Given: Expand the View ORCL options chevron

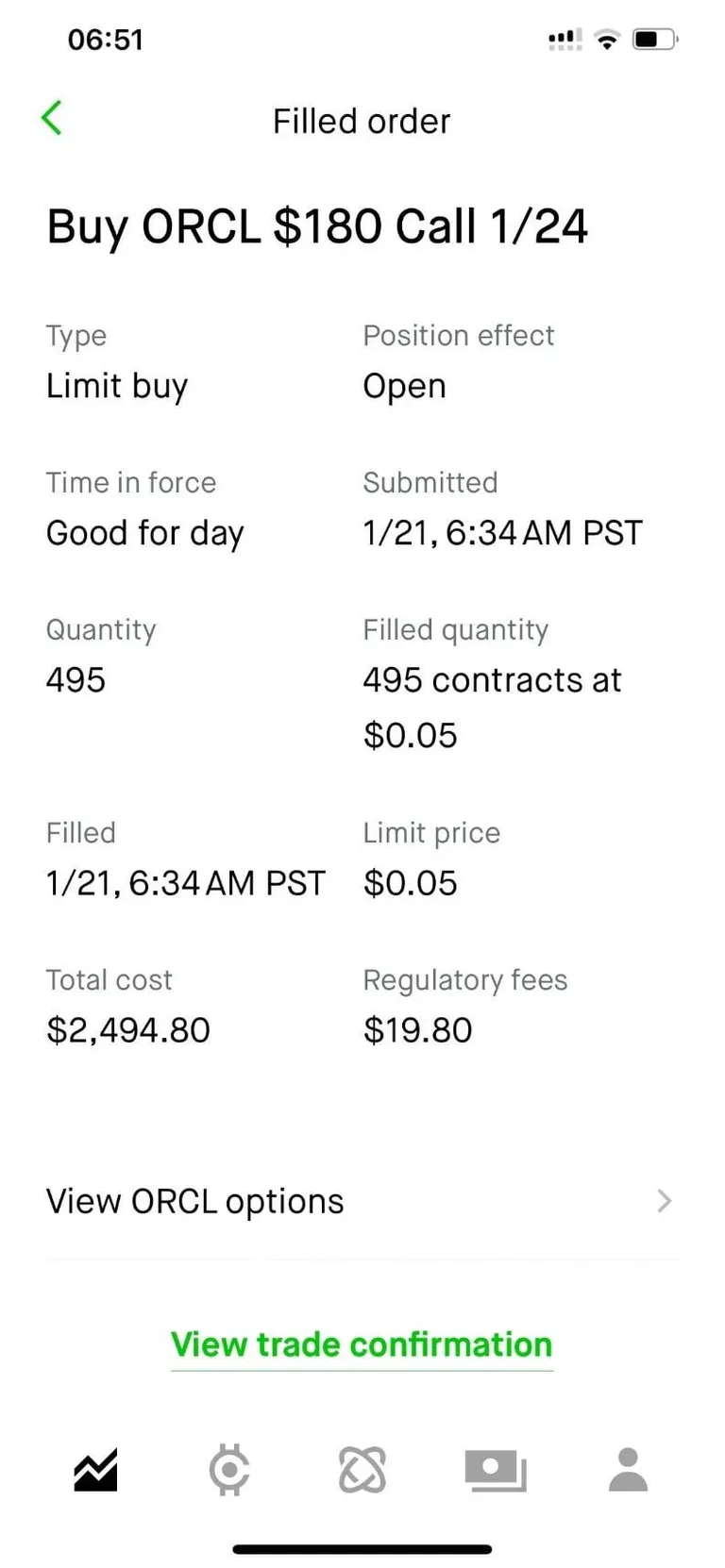Looking at the screenshot, I should point(665,1201).
